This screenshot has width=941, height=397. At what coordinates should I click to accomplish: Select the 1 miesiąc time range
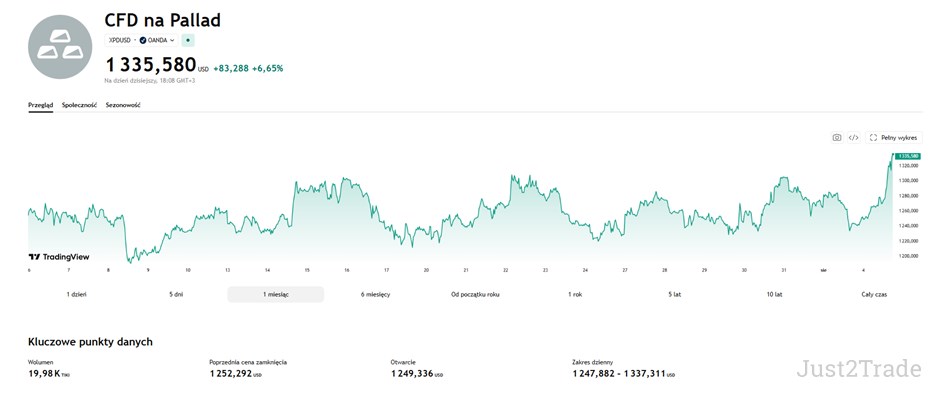(275, 294)
